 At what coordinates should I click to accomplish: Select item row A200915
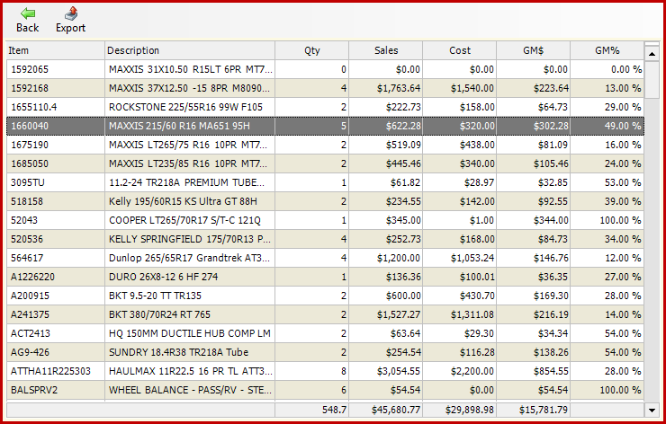coord(325,296)
